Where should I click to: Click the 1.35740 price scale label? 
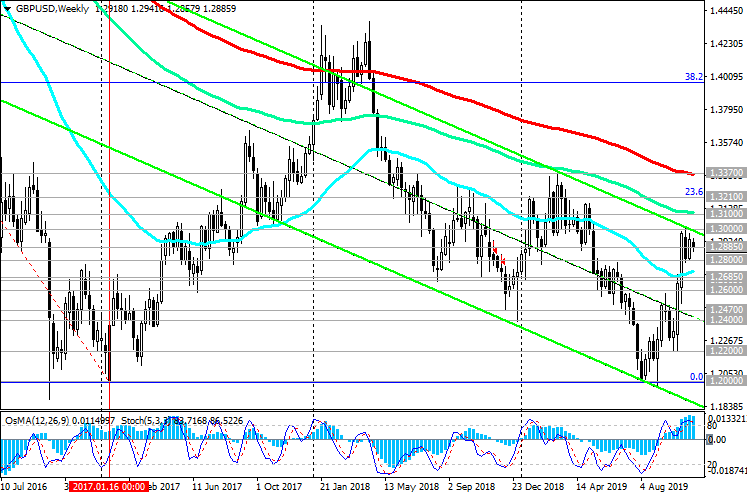727,142
